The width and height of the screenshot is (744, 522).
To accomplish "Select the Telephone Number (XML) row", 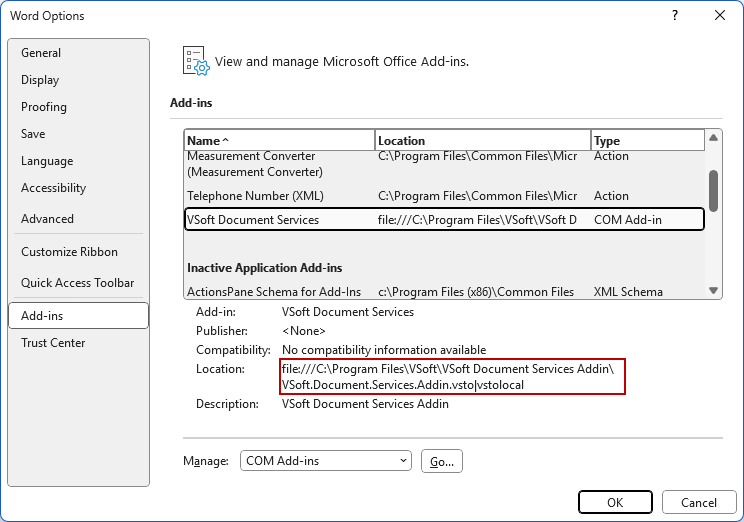I will [x=444, y=196].
